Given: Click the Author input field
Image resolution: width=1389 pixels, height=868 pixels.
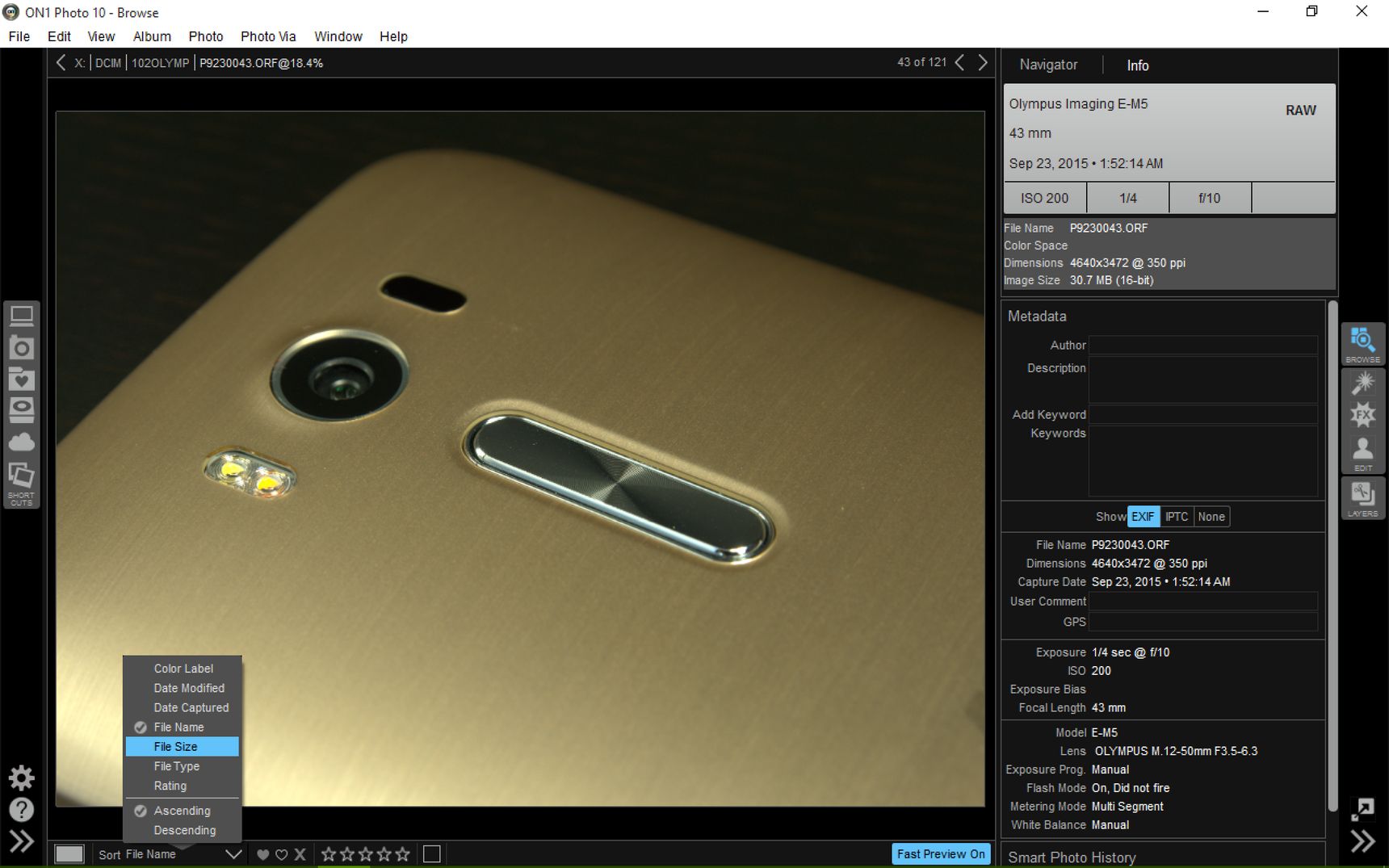Looking at the screenshot, I should [1203, 345].
